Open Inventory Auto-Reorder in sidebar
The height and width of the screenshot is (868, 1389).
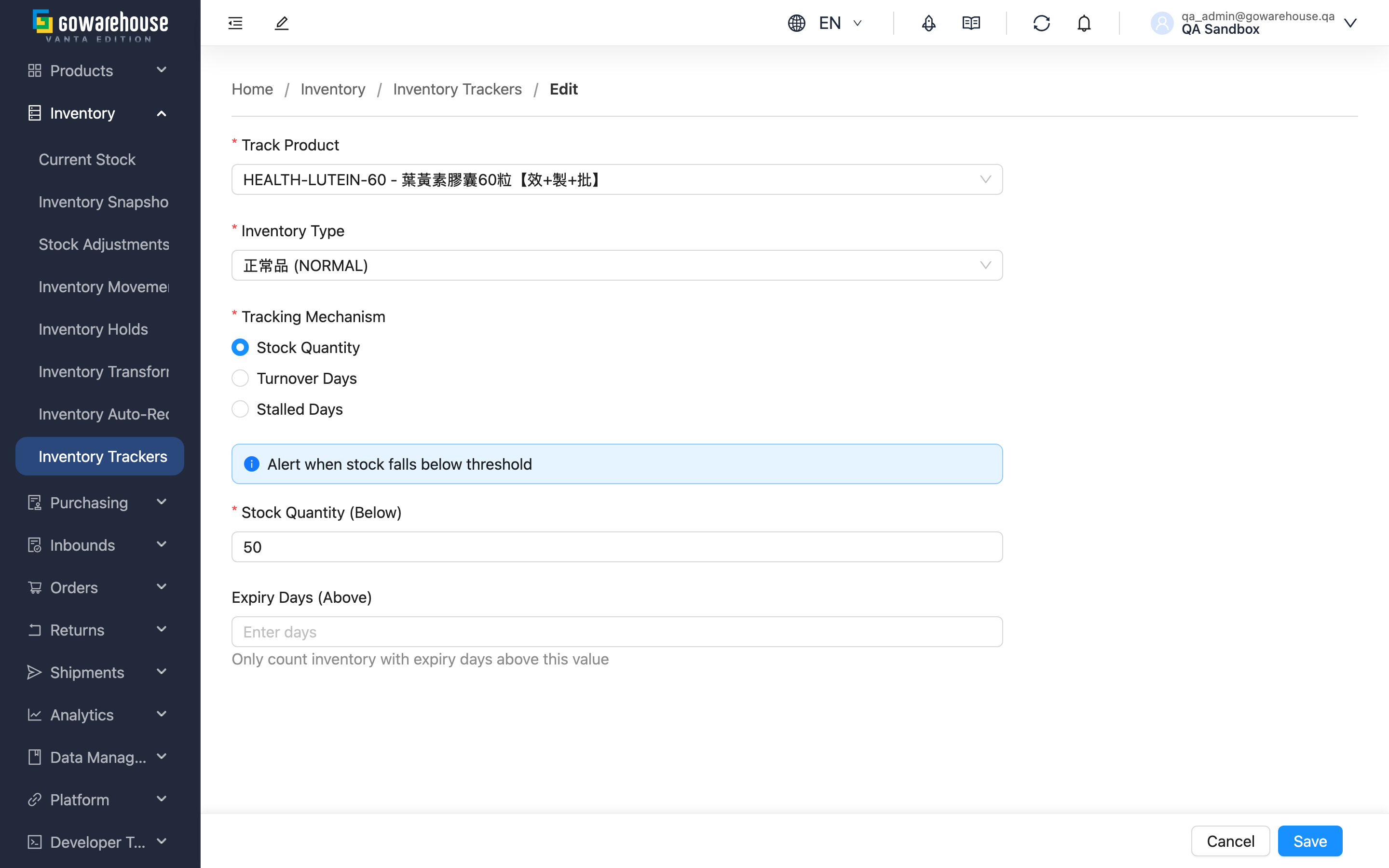[100, 414]
